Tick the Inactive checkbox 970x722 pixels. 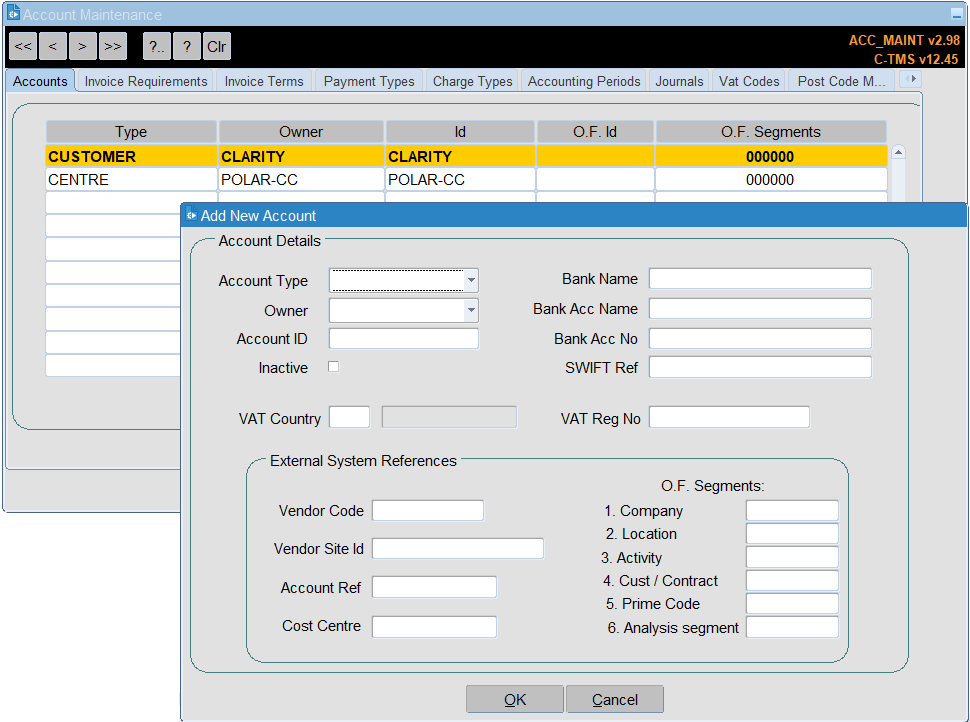(x=333, y=367)
